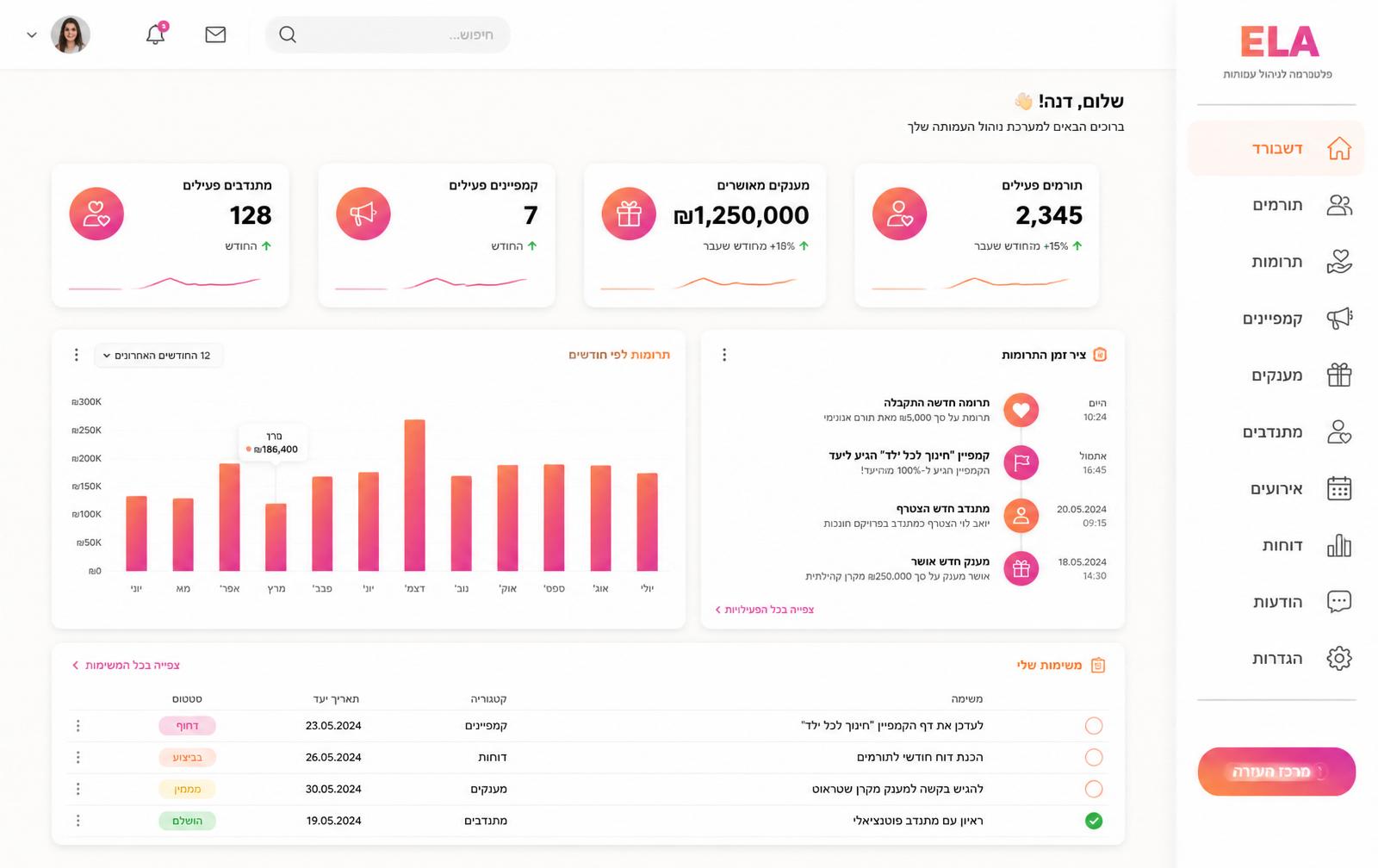Go to תורמים in the sidebar
Image resolution: width=1378 pixels, height=868 pixels.
coord(1276,205)
